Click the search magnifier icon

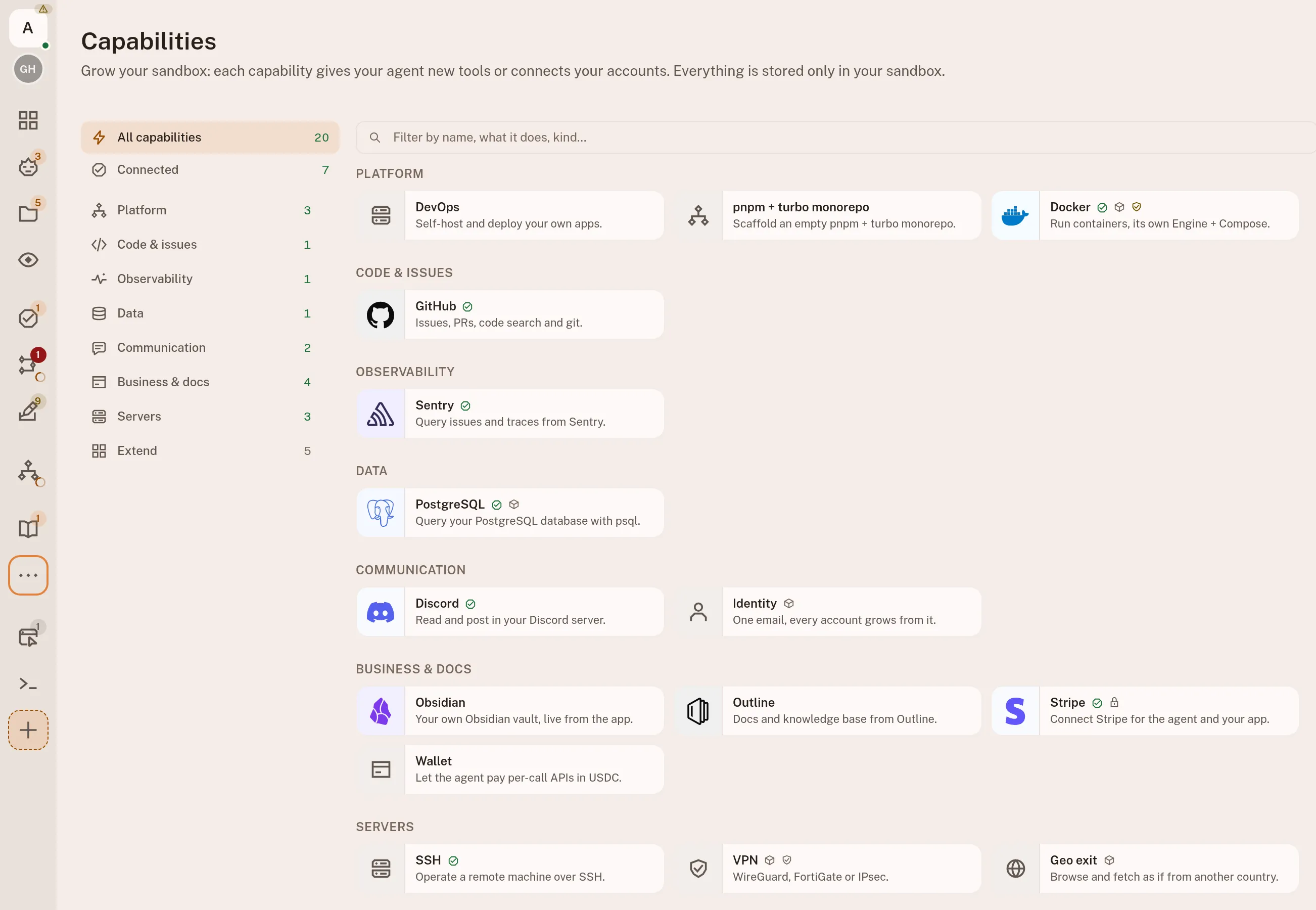tap(374, 138)
